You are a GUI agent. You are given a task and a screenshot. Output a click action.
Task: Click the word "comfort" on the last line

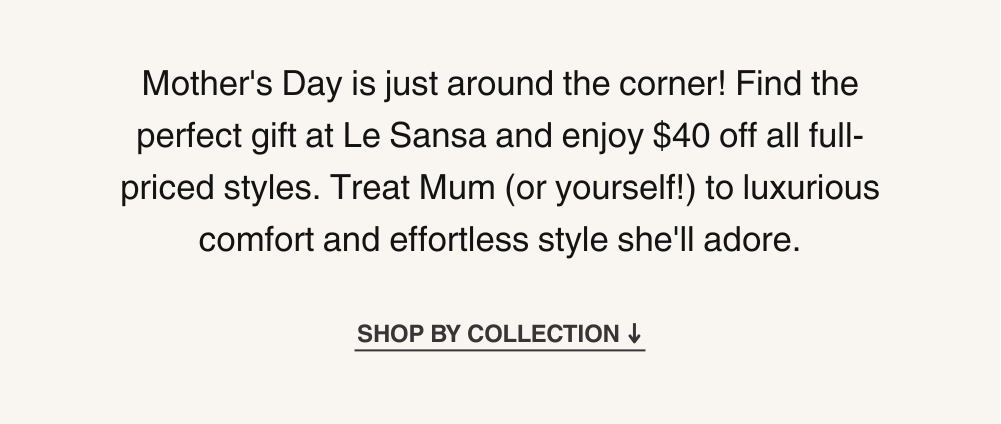pos(256,241)
